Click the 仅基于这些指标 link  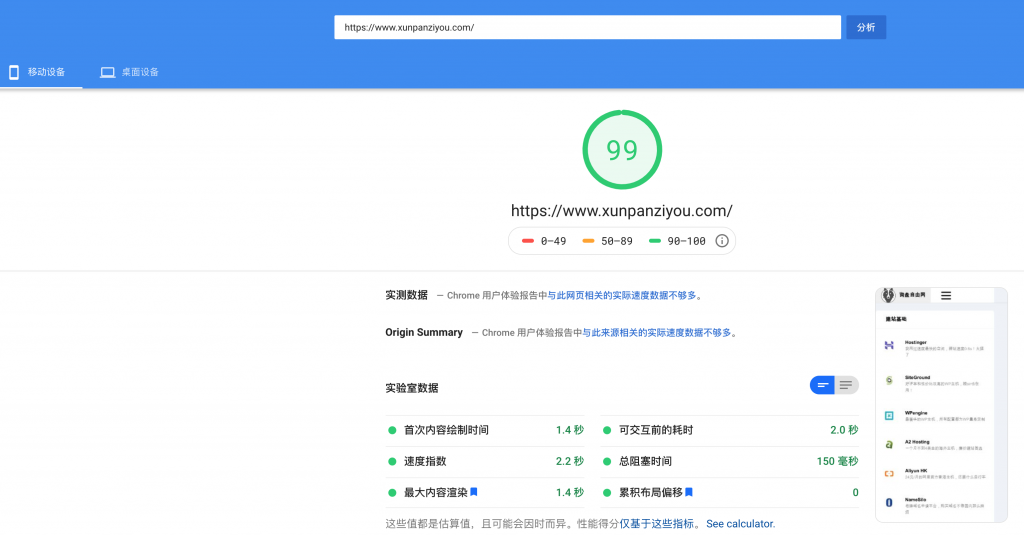point(660,523)
